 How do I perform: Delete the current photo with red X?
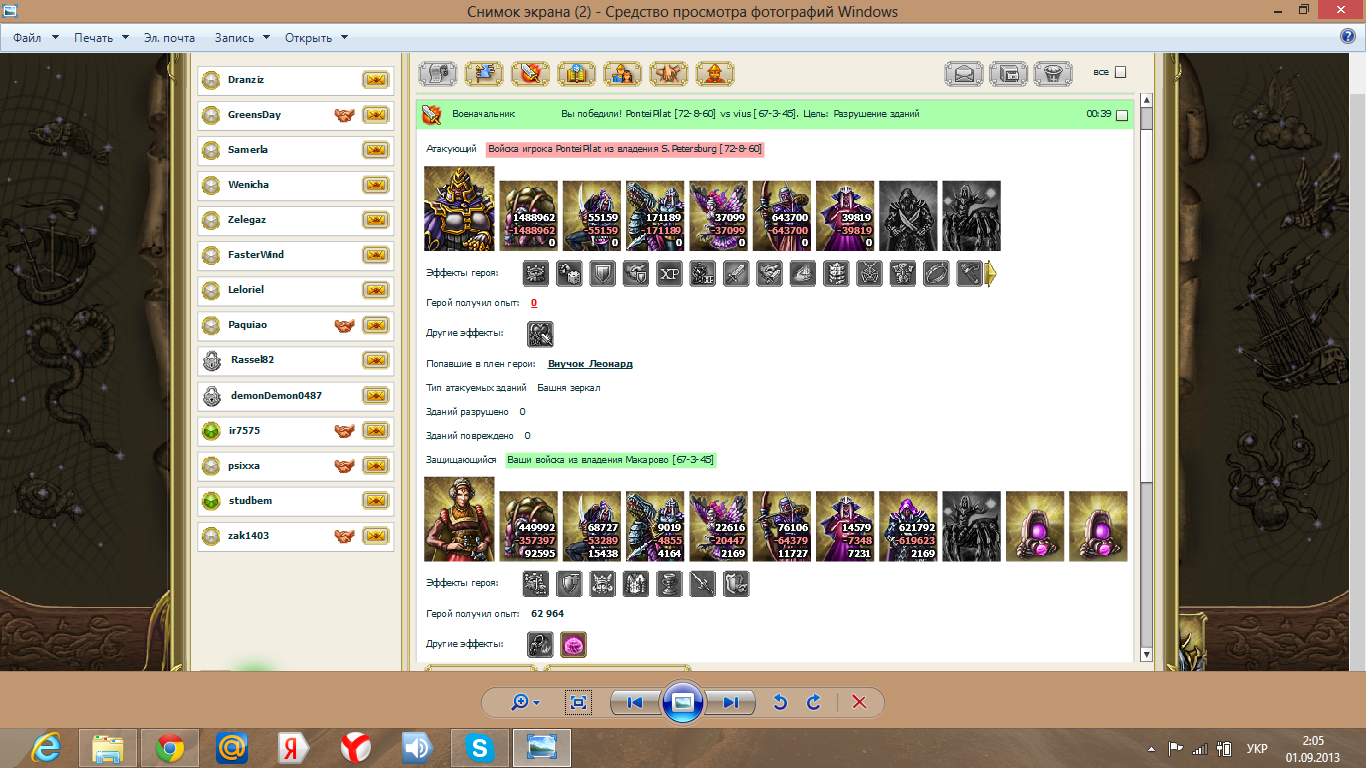[858, 702]
